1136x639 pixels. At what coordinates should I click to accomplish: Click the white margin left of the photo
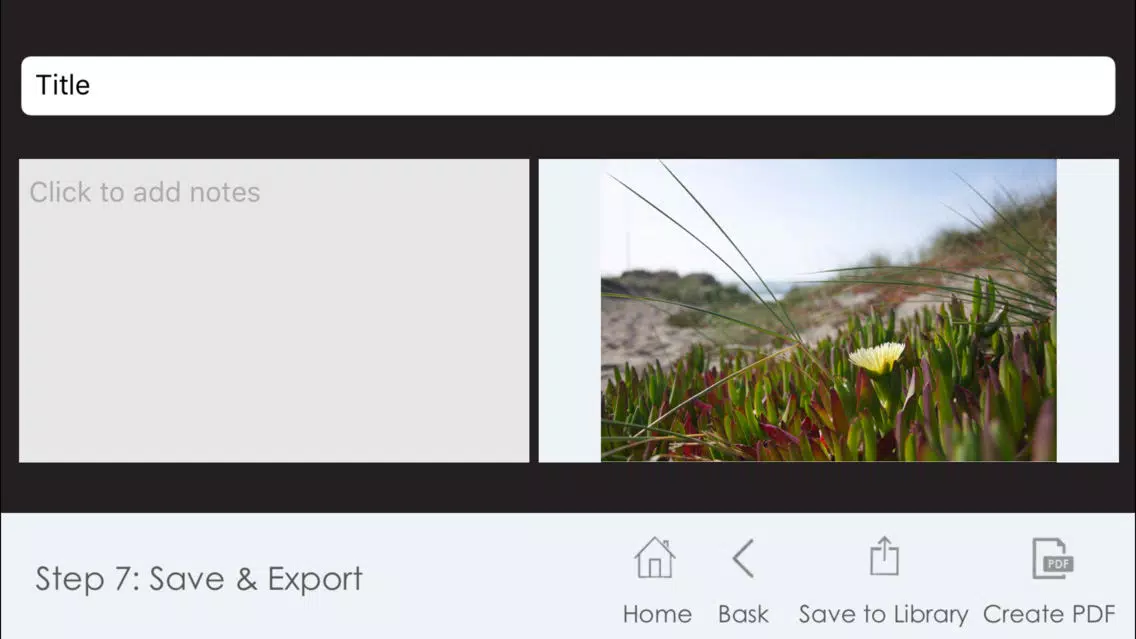point(569,310)
